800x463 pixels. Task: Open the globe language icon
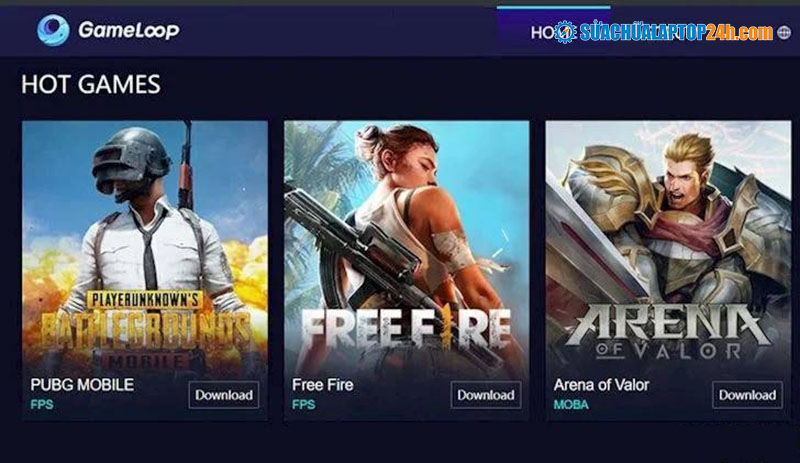pyautogui.click(x=784, y=33)
